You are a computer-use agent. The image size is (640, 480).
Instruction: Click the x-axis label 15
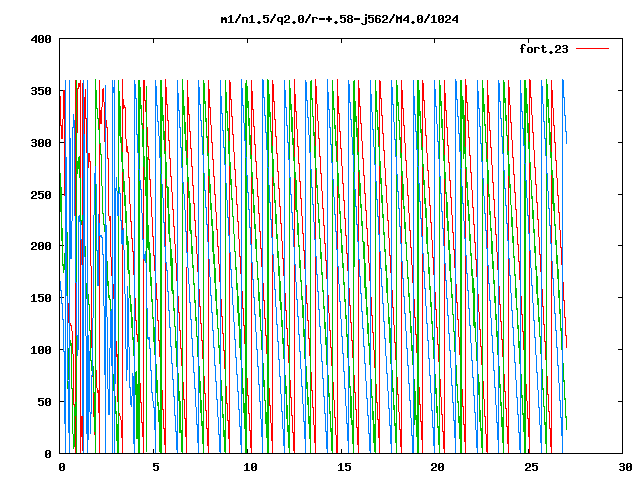point(343,467)
